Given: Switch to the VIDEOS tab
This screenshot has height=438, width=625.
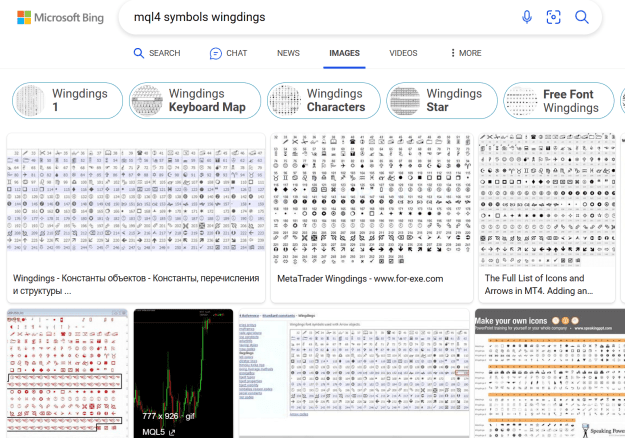Looking at the screenshot, I should coord(403,53).
